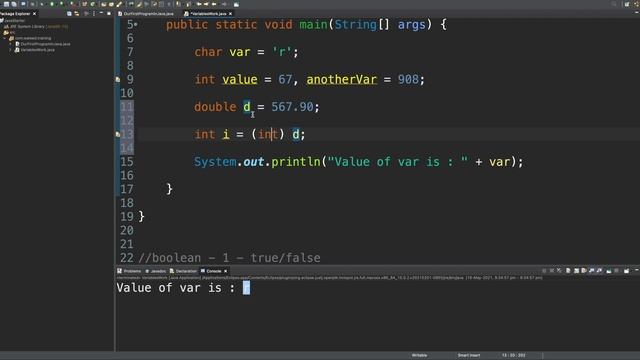Click the comment '//boolean - 1 - true/false'
This screenshot has height=360, width=640.
click(229, 258)
